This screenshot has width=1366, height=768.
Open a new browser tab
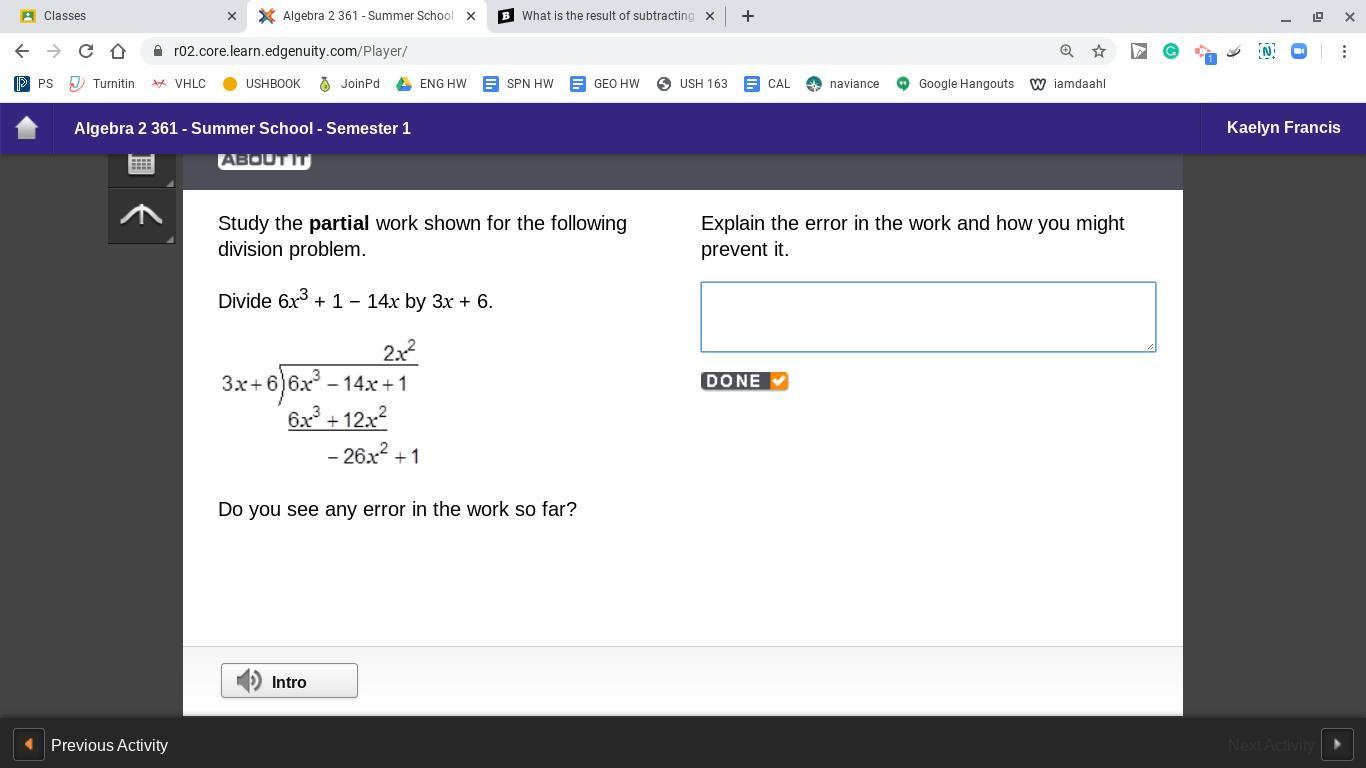coord(747,16)
